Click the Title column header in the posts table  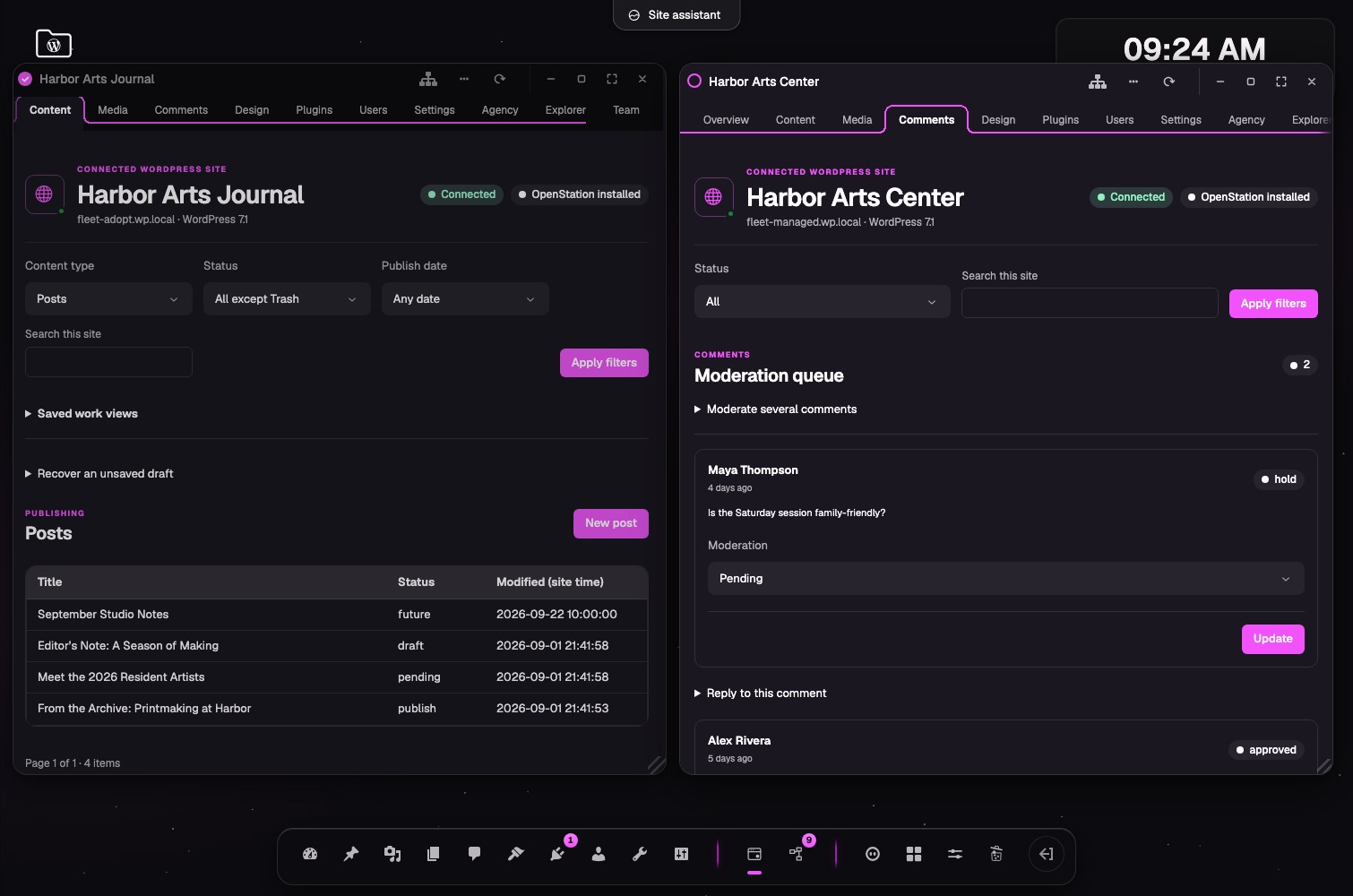point(50,582)
